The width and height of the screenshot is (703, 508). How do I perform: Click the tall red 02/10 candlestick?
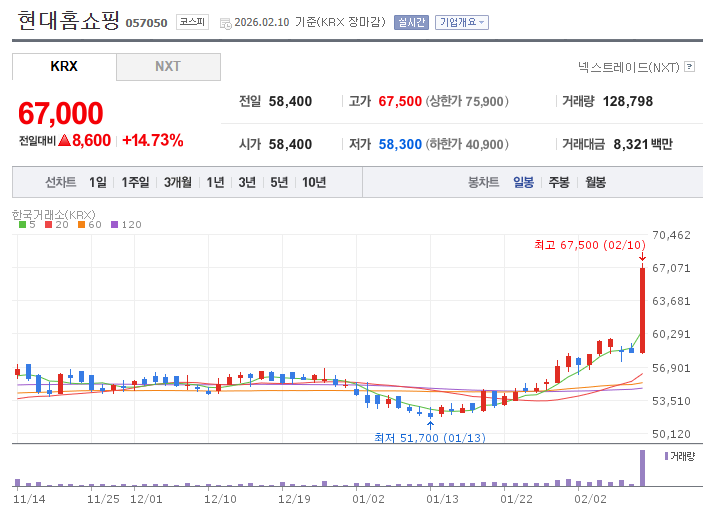(x=642, y=310)
